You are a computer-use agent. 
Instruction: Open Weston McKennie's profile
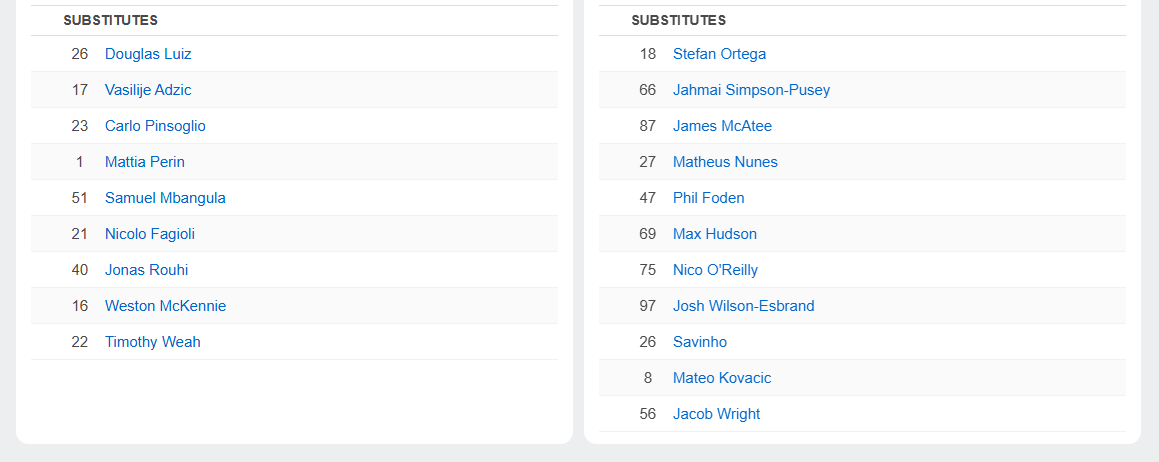coord(166,306)
